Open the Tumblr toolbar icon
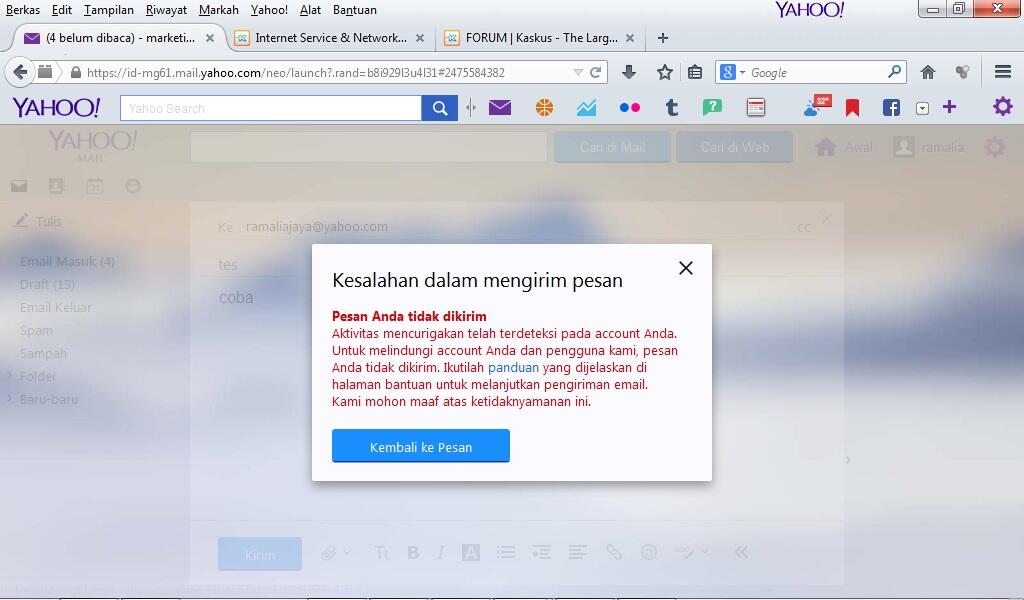1024x600 pixels. coord(671,108)
